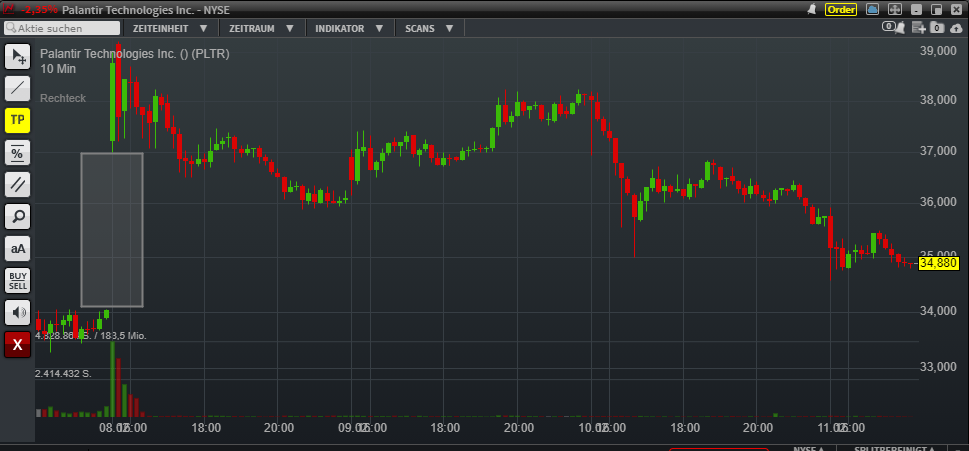This screenshot has height=451, width=969.
Task: Click the 2.414.432 S. volume label
Action: (63, 373)
